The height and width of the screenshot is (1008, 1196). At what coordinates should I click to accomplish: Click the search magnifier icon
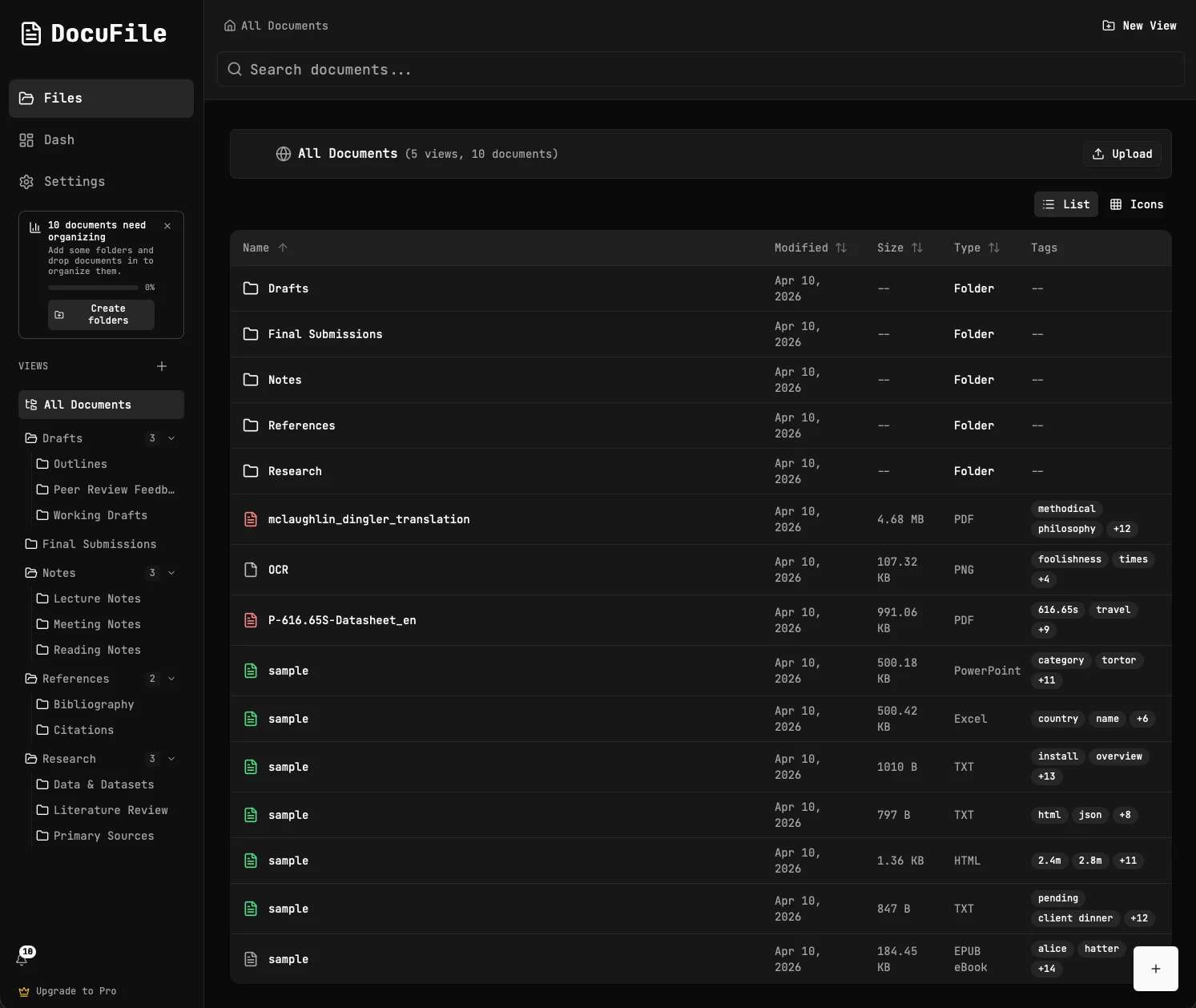pos(234,69)
